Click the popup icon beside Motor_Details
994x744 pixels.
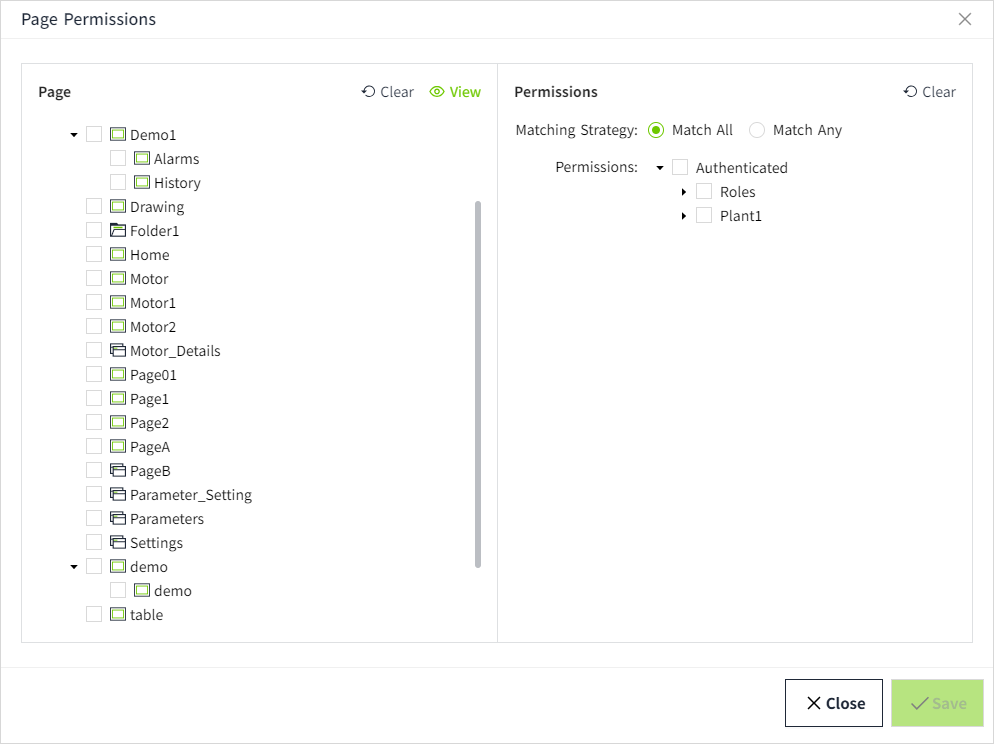118,351
